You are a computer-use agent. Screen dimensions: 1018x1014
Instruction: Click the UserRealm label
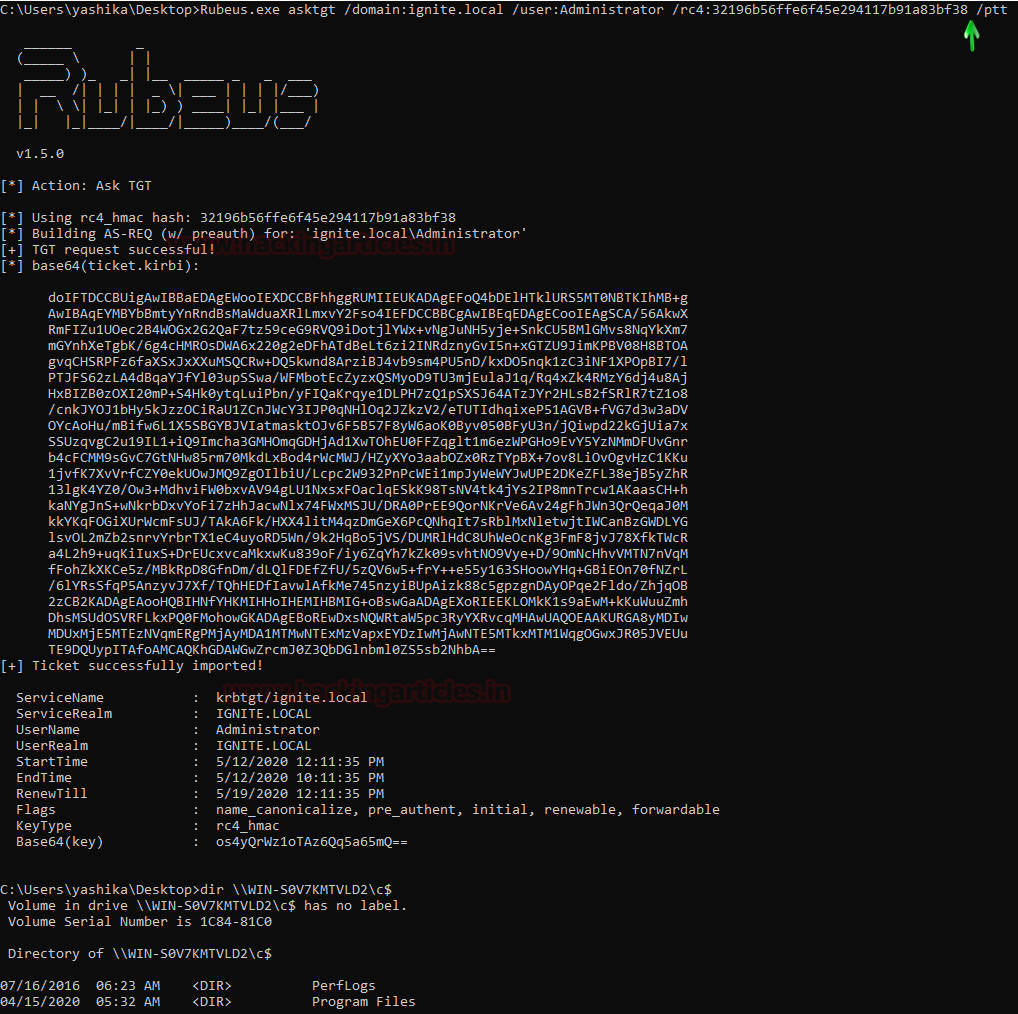click(x=52, y=746)
